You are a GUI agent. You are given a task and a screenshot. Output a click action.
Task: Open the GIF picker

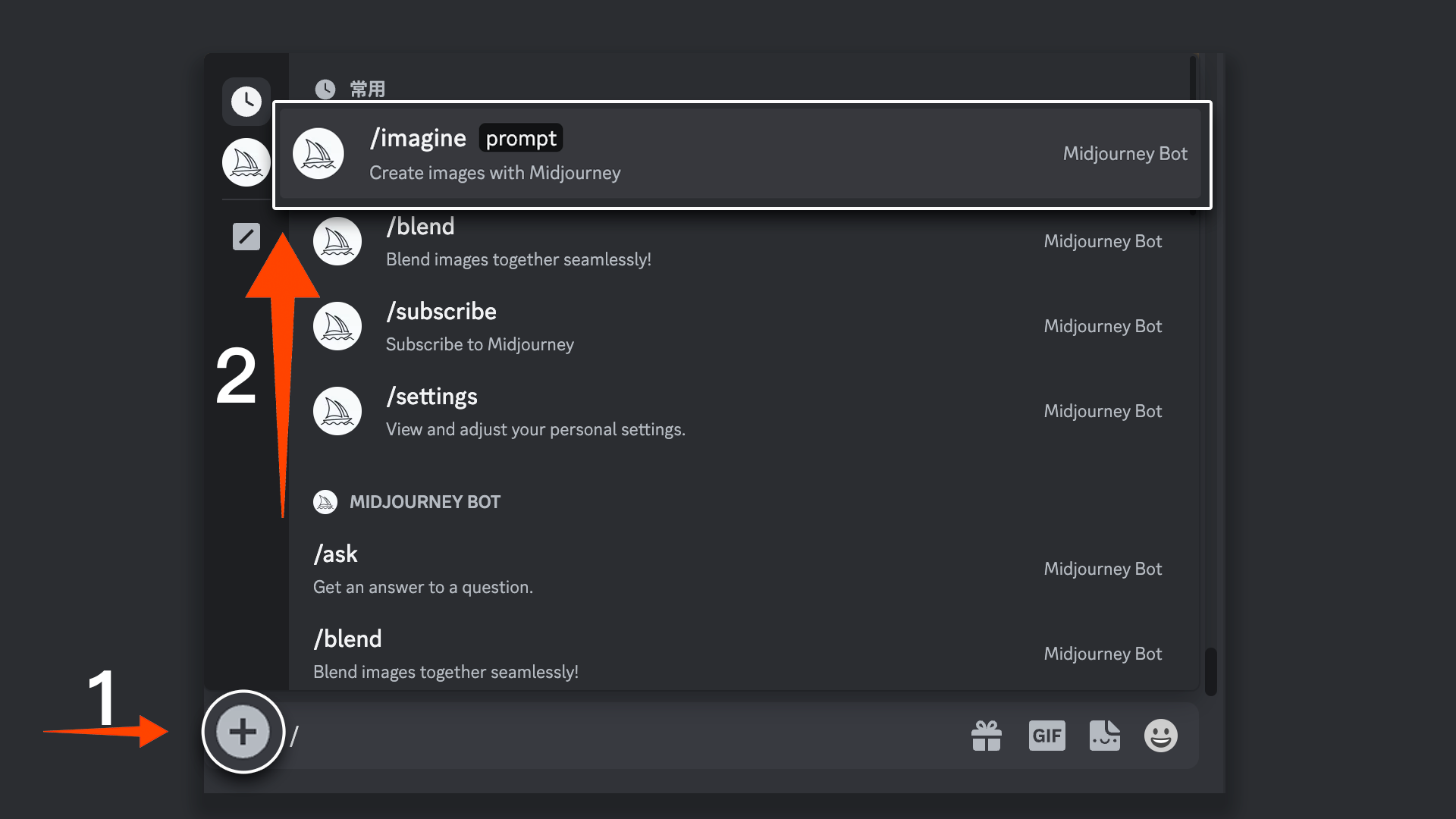(1046, 736)
